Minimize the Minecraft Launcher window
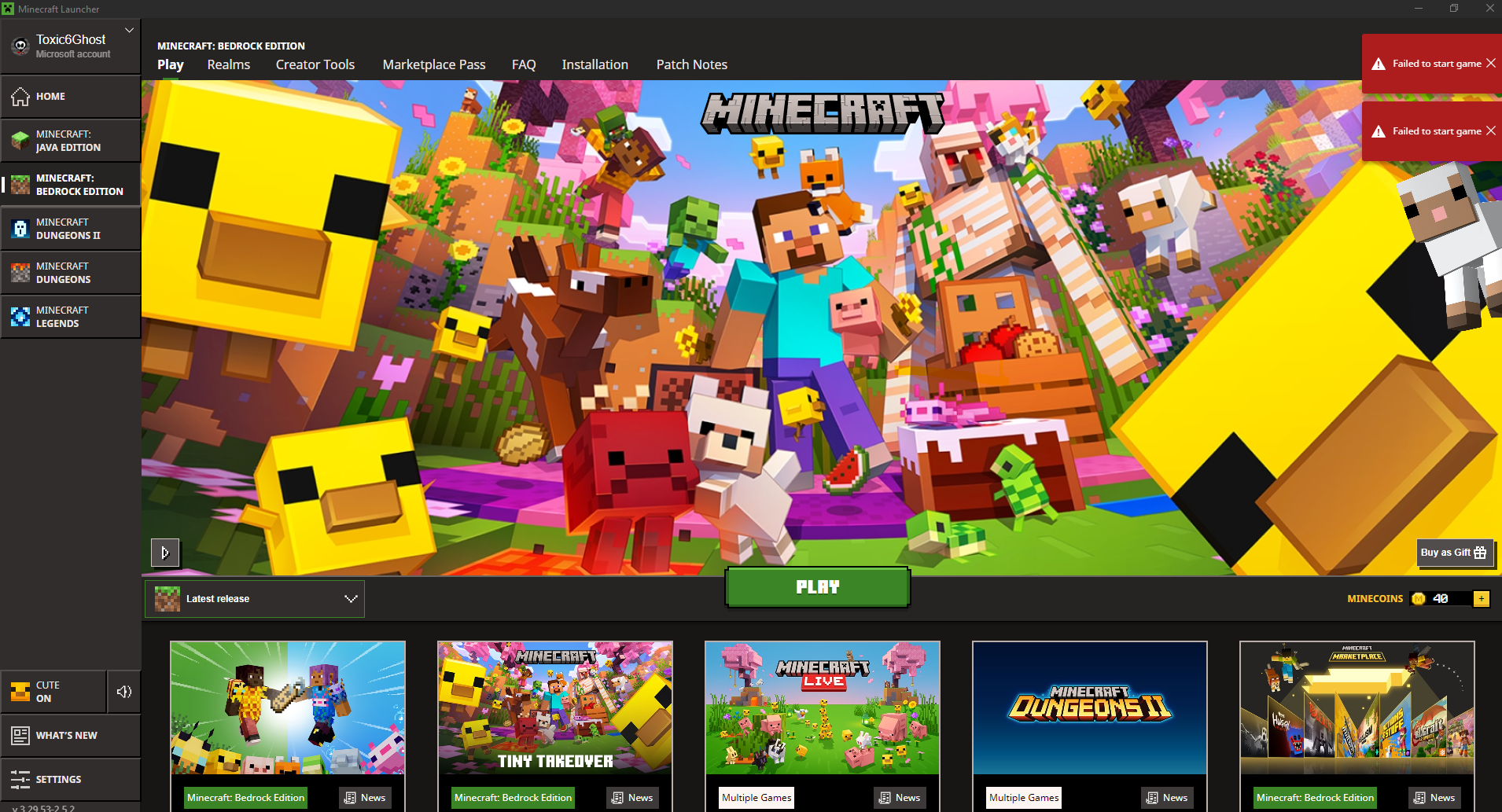The image size is (1502, 812). [1419, 9]
